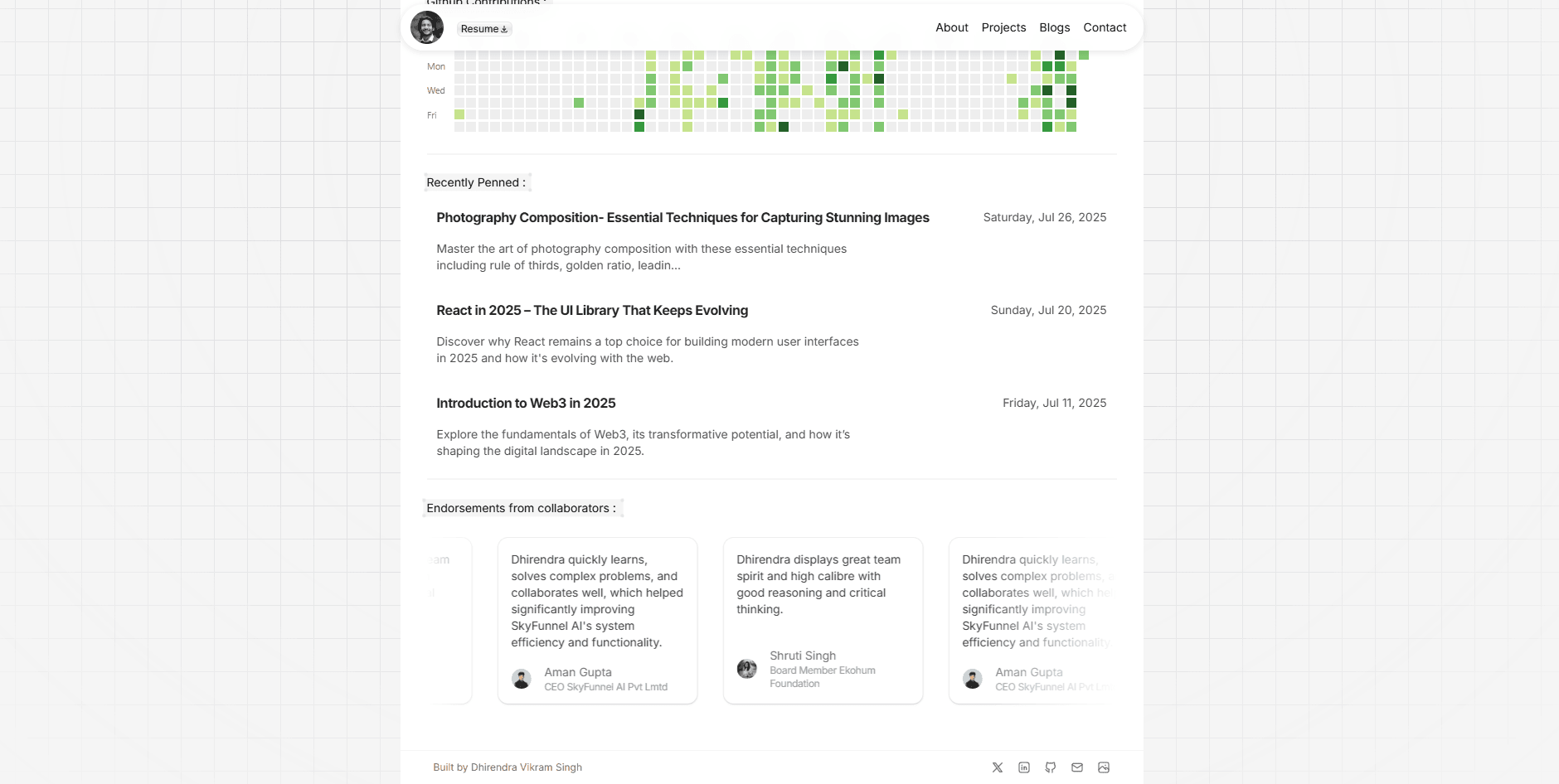Click the Dhirendra Vikram Singh footer credit link
The width and height of the screenshot is (1559, 784).
(x=526, y=767)
